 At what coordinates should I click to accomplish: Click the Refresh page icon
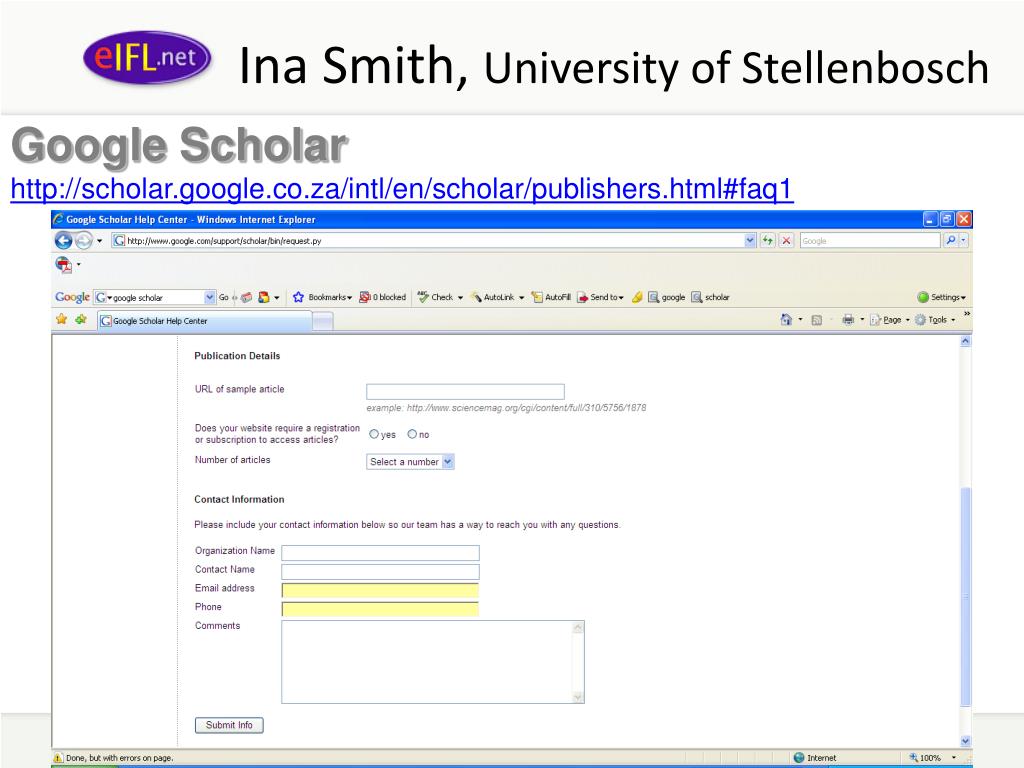pos(767,240)
